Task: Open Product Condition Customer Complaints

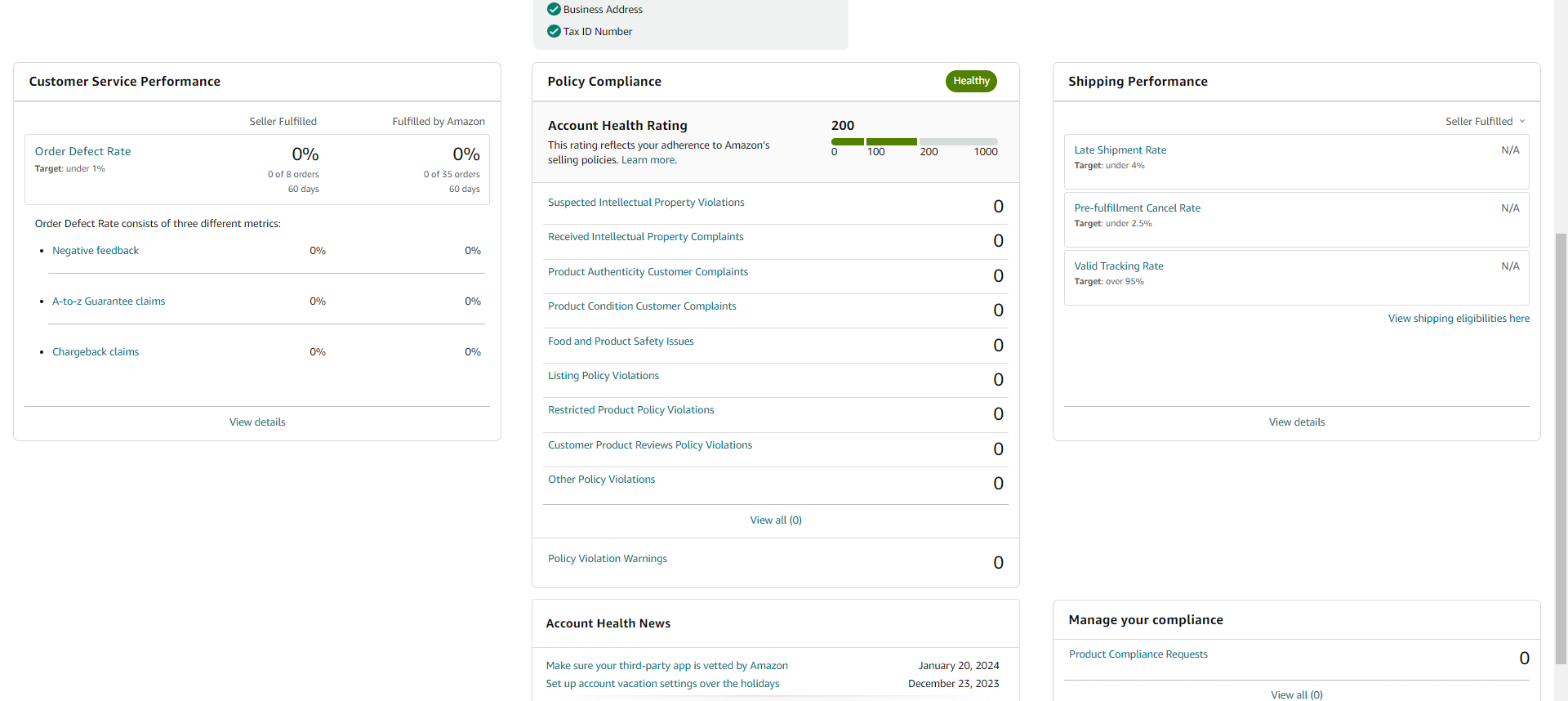Action: tap(642, 306)
